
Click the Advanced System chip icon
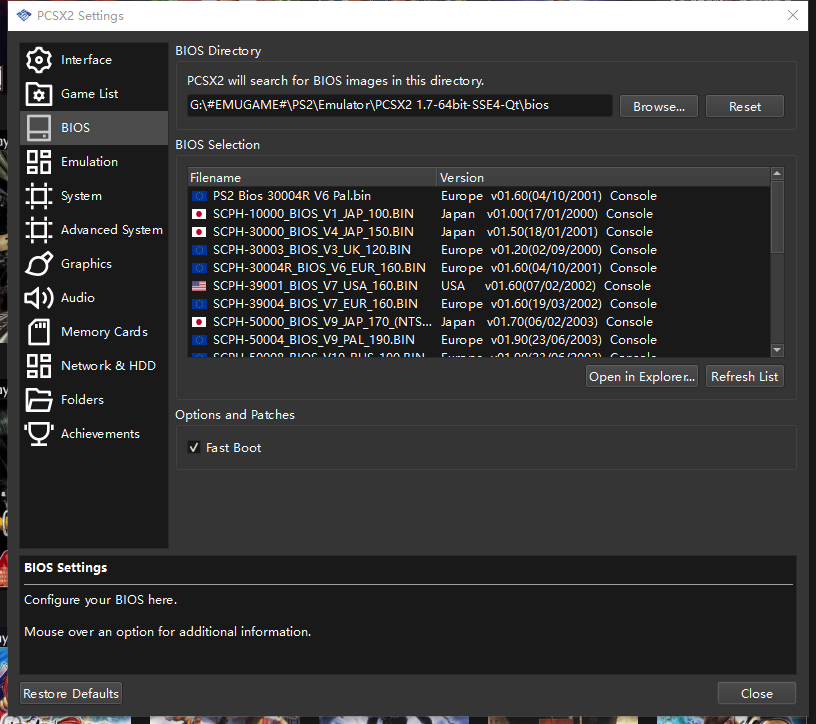click(x=39, y=230)
